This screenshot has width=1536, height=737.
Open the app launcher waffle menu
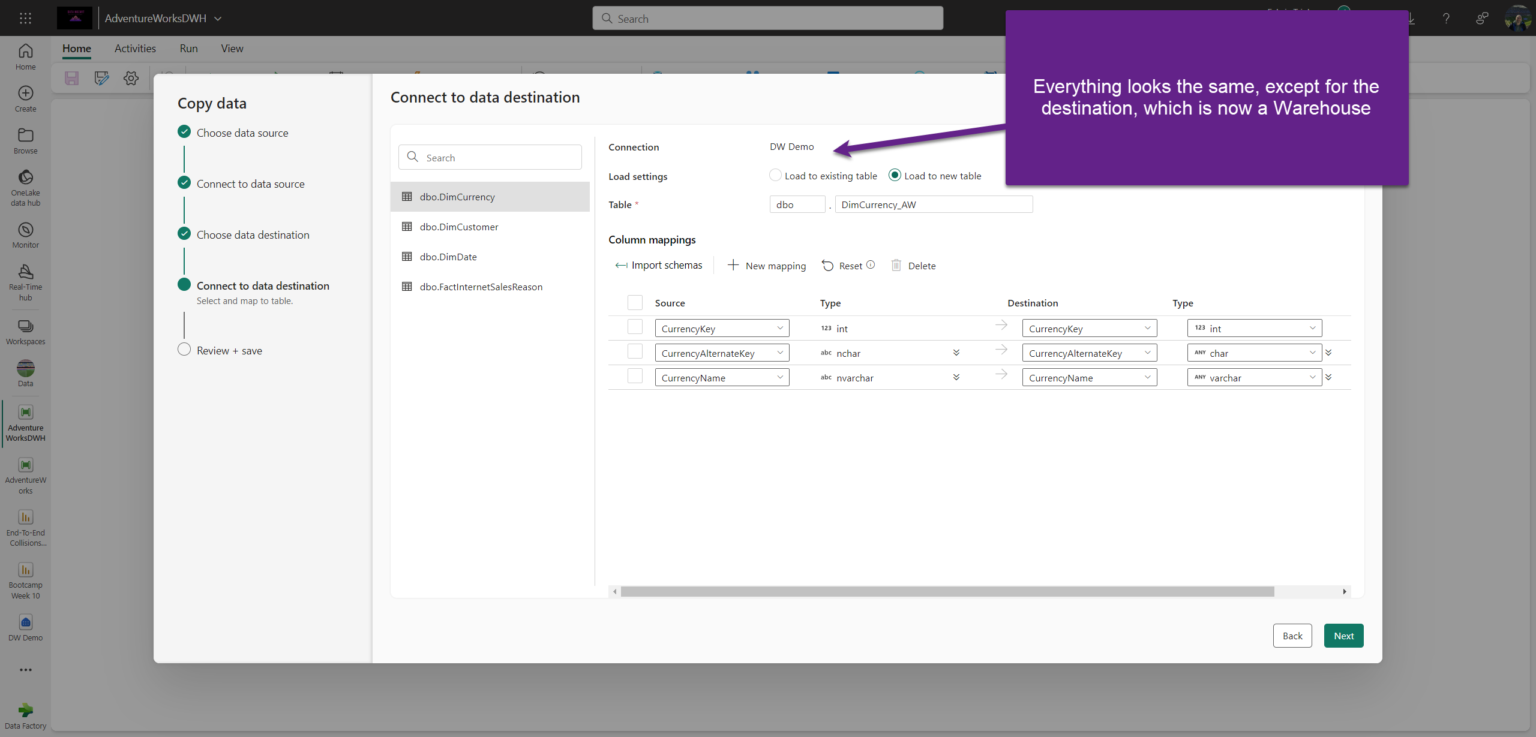(x=25, y=18)
